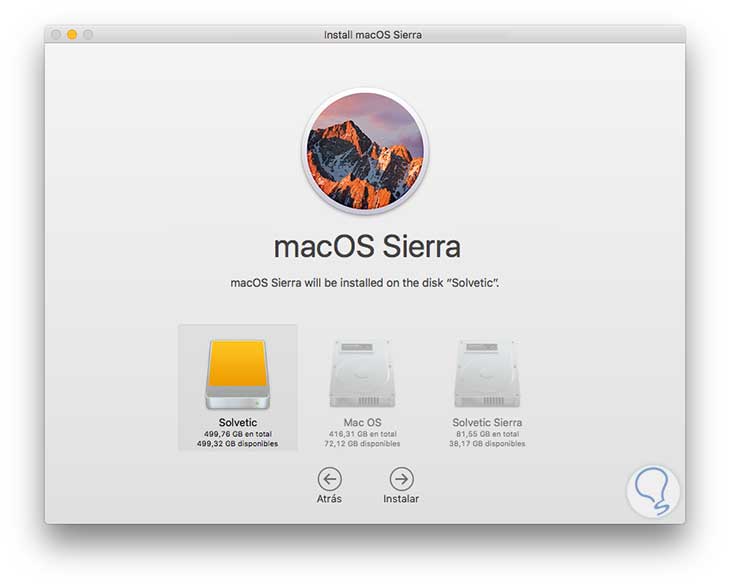The height and width of the screenshot is (588, 730).
Task: Click the Atrás label
Action: 329,499
